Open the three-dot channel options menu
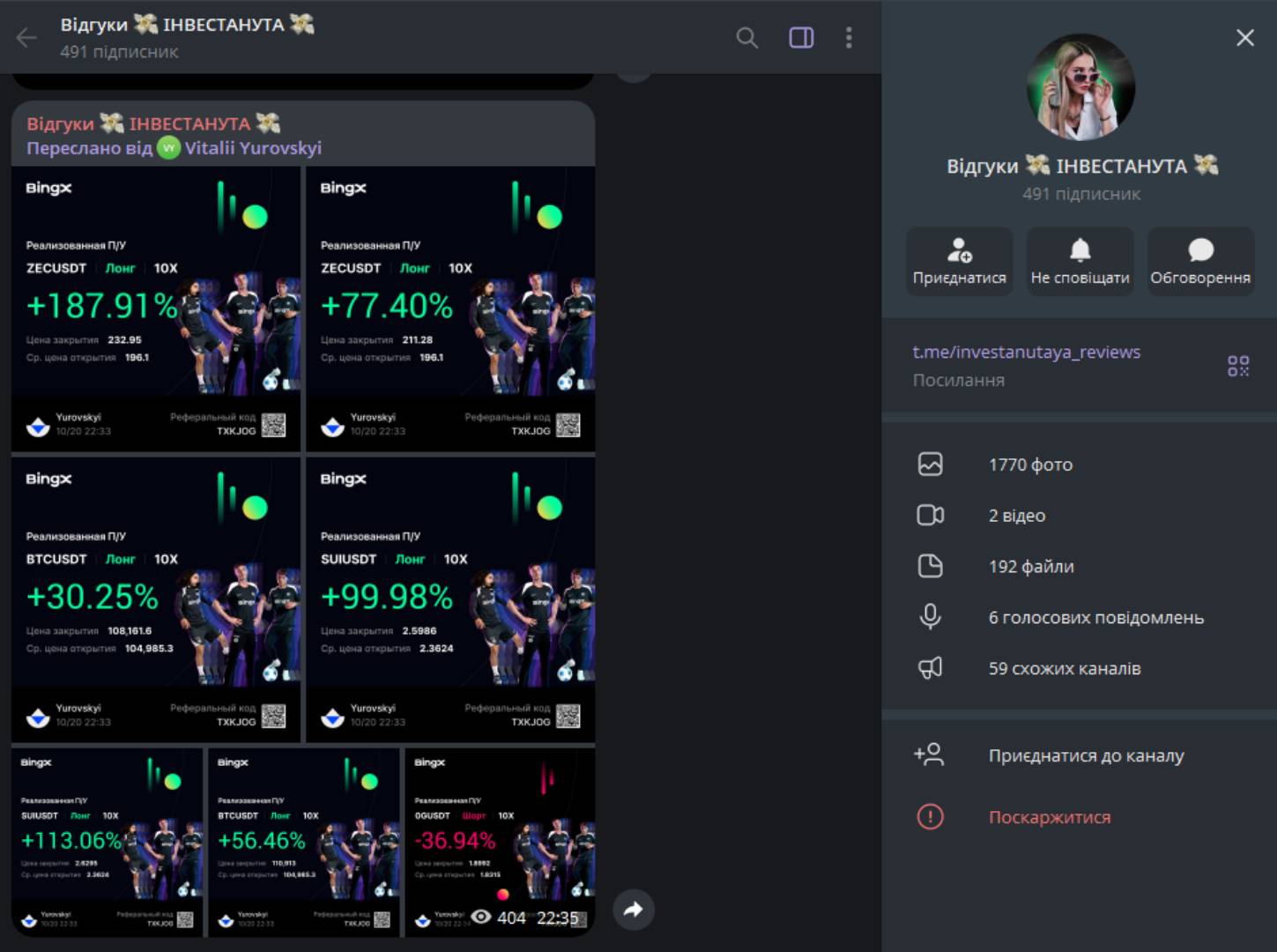Viewport: 1277px width, 952px height. [x=849, y=37]
